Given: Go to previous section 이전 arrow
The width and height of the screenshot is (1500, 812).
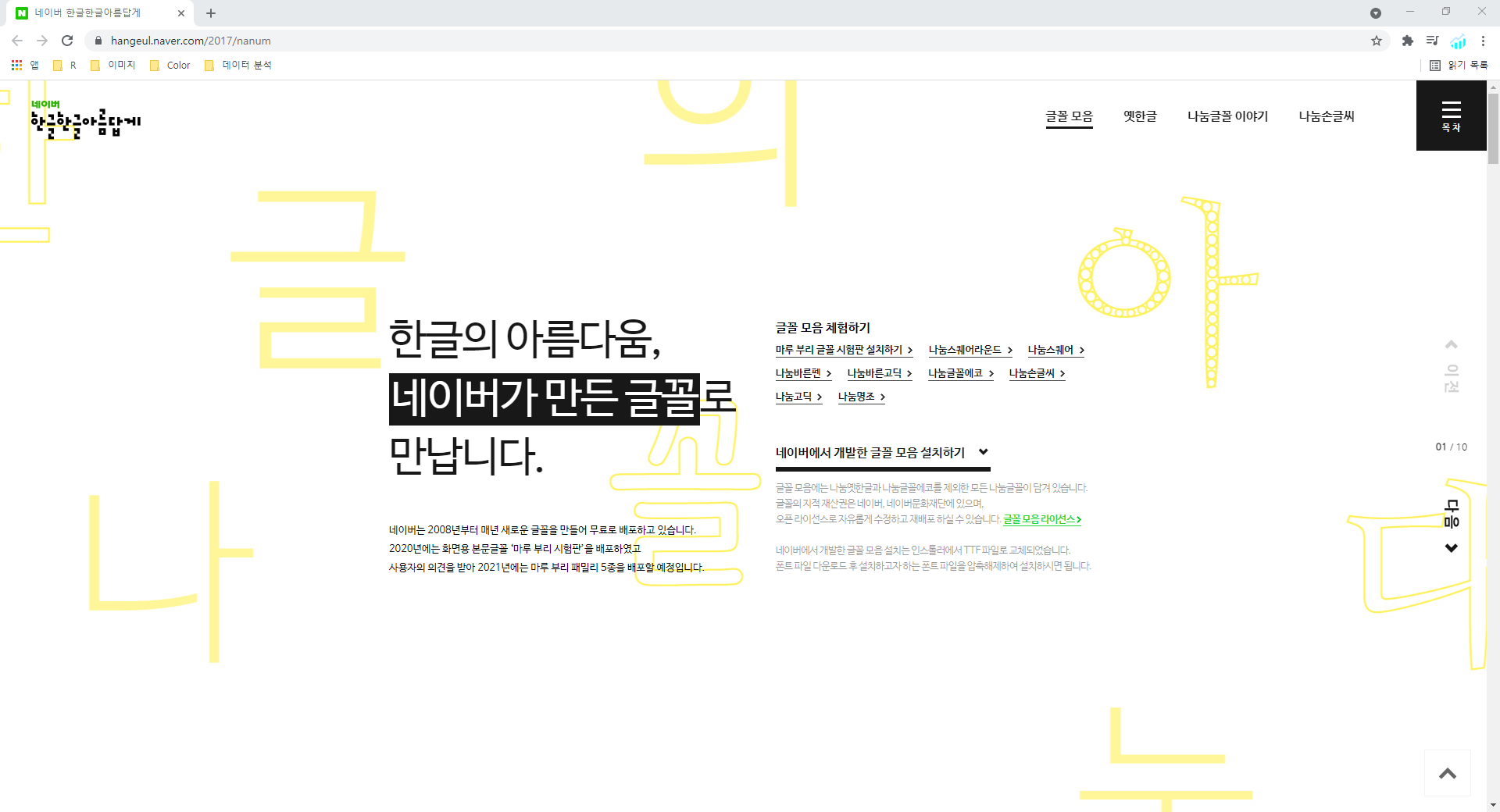Looking at the screenshot, I should 1451,367.
